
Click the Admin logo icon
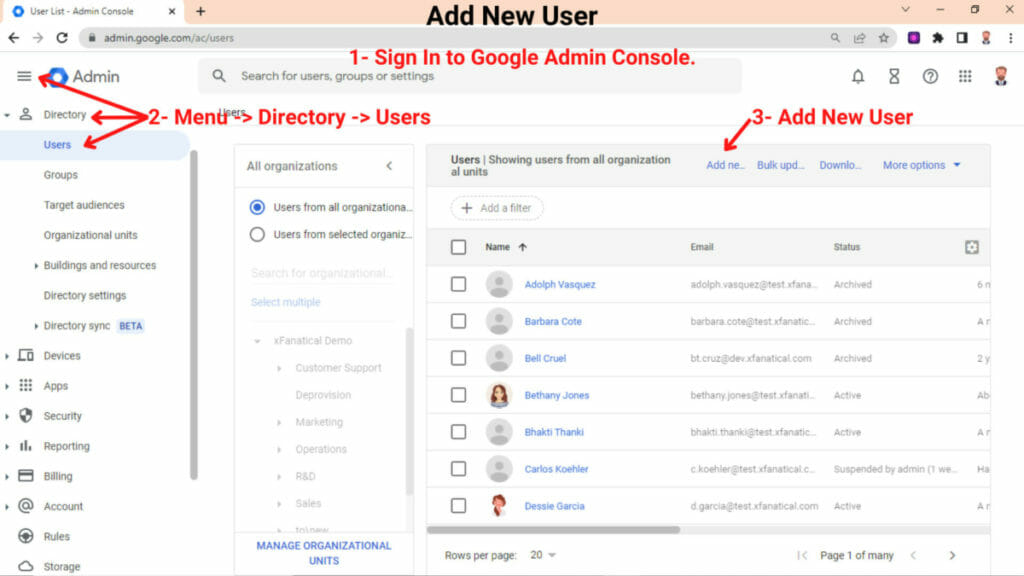point(60,75)
